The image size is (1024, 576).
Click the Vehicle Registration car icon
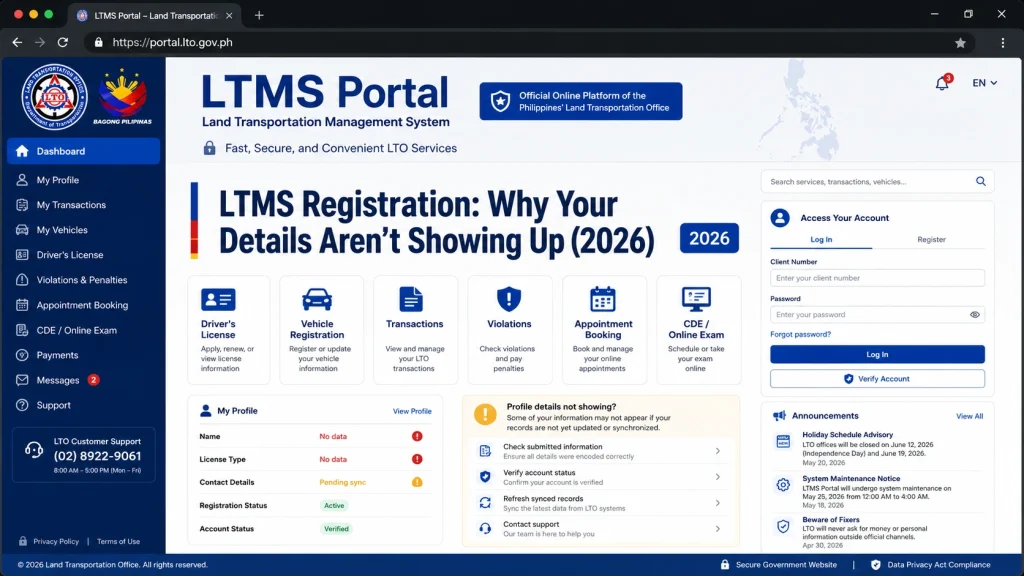[317, 299]
